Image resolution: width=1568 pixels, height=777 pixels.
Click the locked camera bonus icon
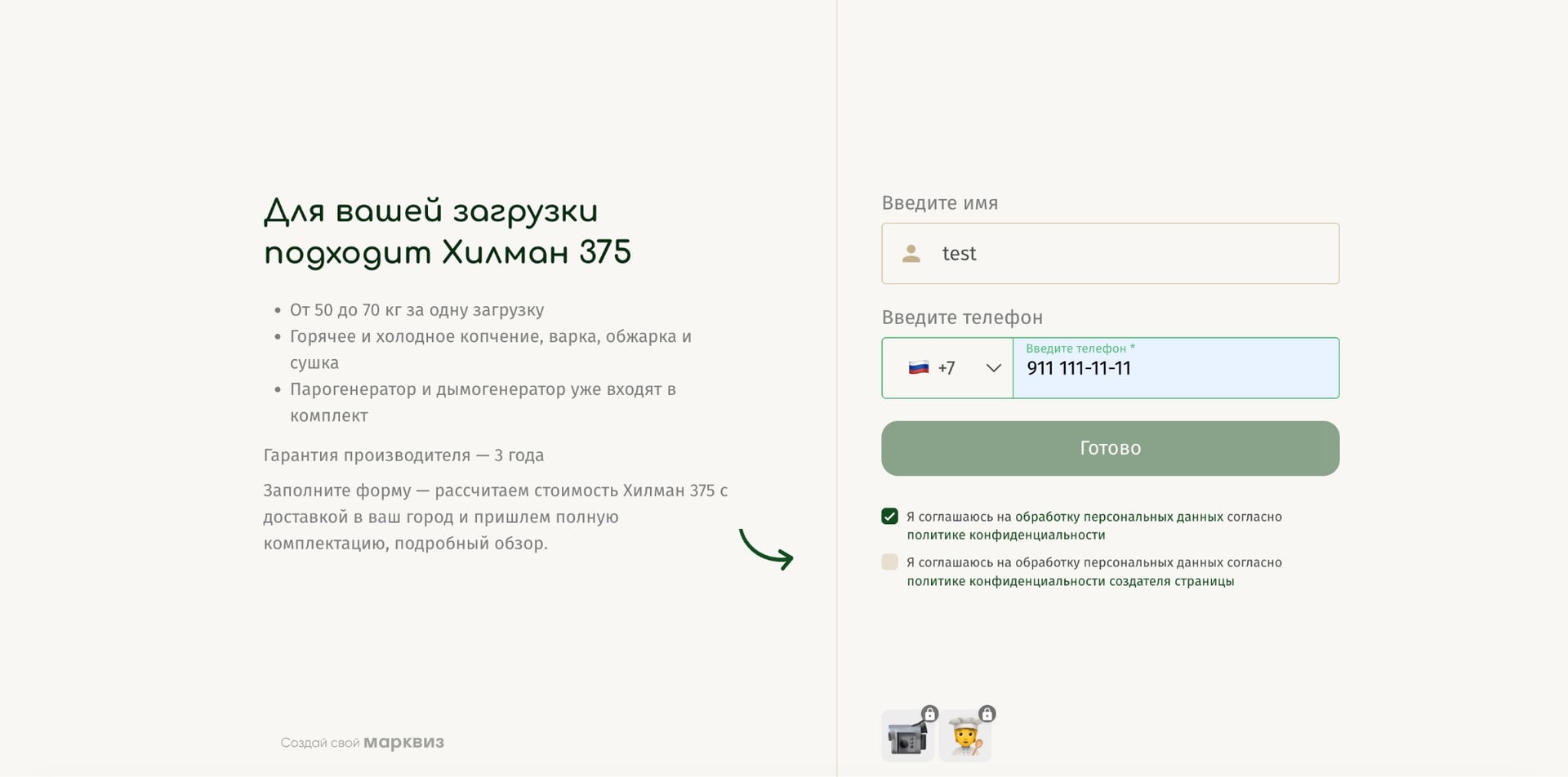click(907, 735)
